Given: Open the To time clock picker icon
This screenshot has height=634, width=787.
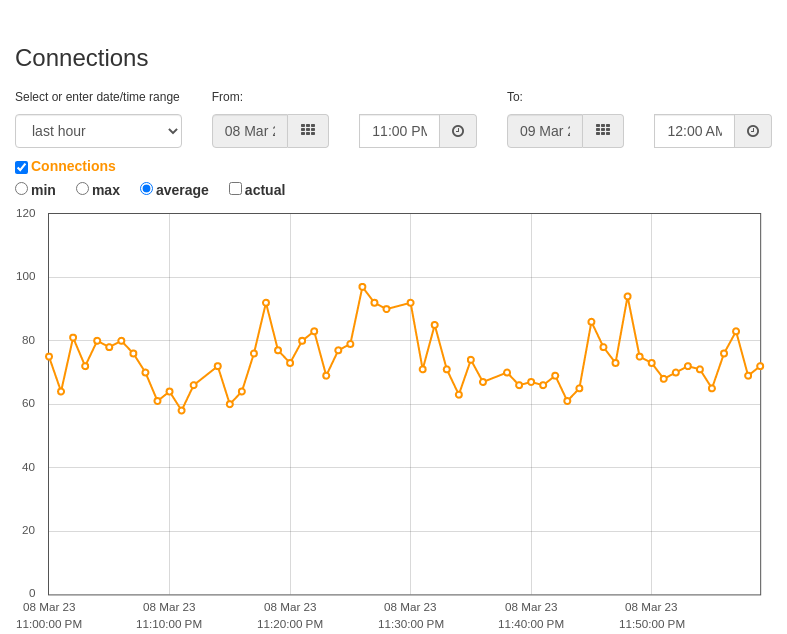Looking at the screenshot, I should [753, 131].
